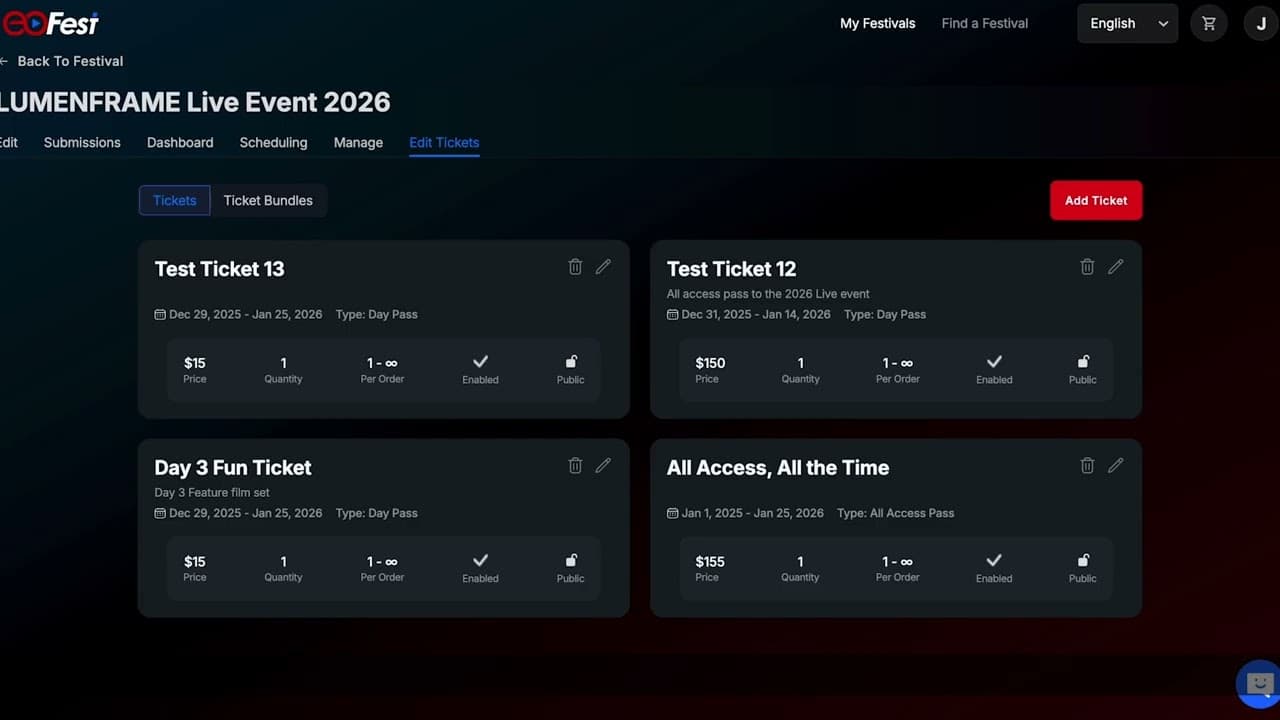Open the Scheduling tab
This screenshot has height=720, width=1280.
(x=273, y=142)
